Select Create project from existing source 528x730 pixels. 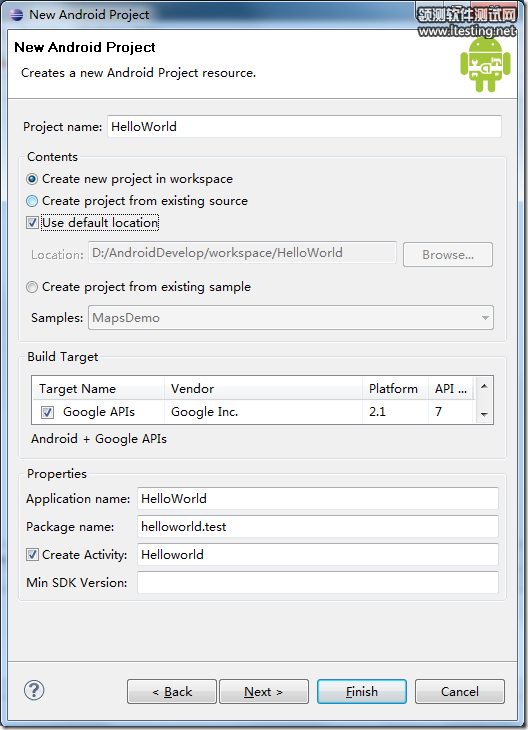pos(32,201)
